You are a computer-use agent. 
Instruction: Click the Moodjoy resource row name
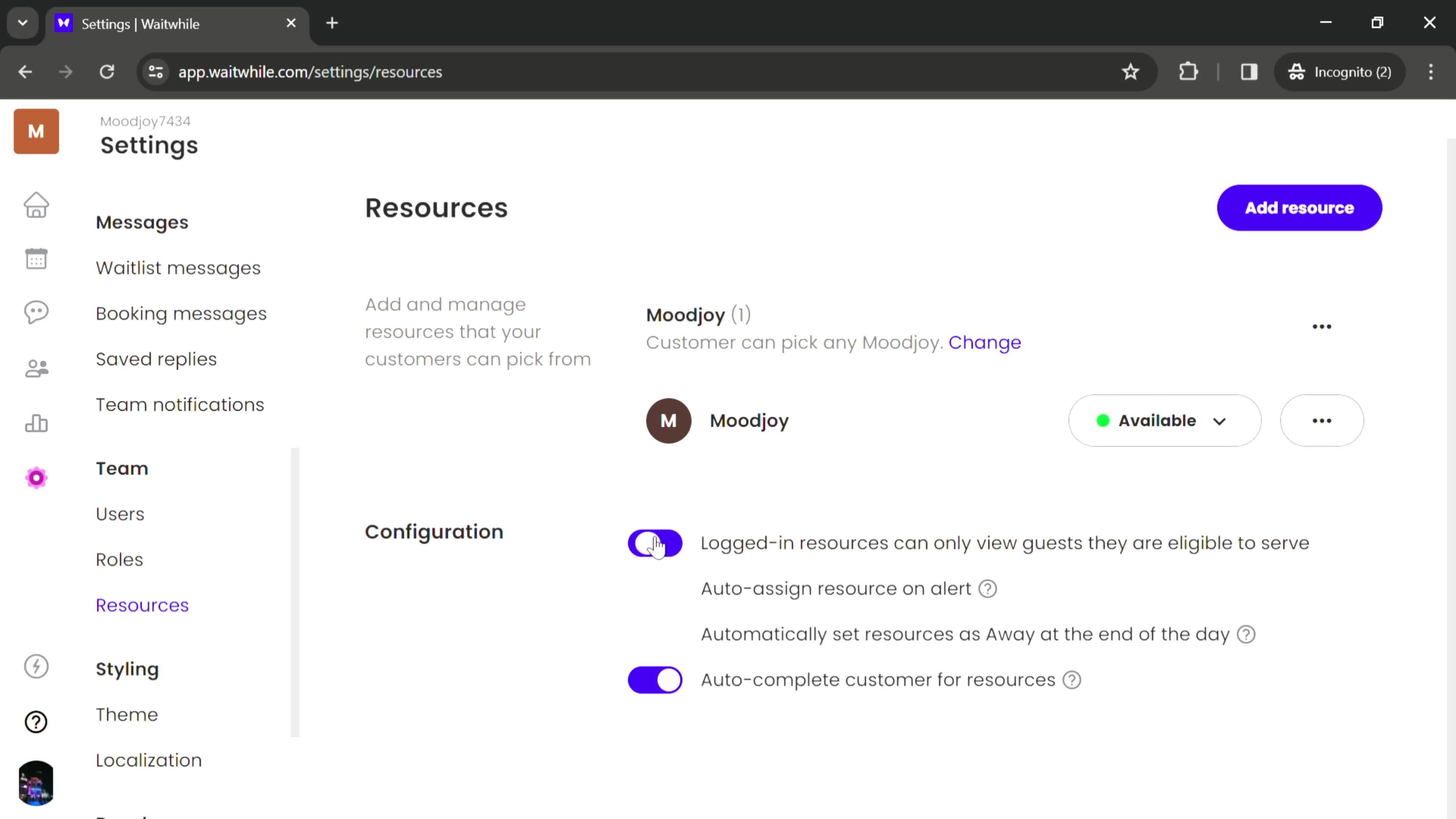pyautogui.click(x=749, y=420)
